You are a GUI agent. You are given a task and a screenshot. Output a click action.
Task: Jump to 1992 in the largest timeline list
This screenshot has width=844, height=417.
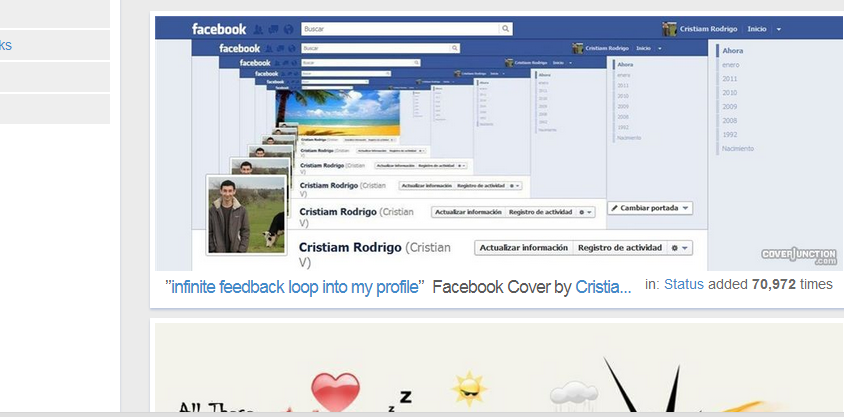(729, 135)
